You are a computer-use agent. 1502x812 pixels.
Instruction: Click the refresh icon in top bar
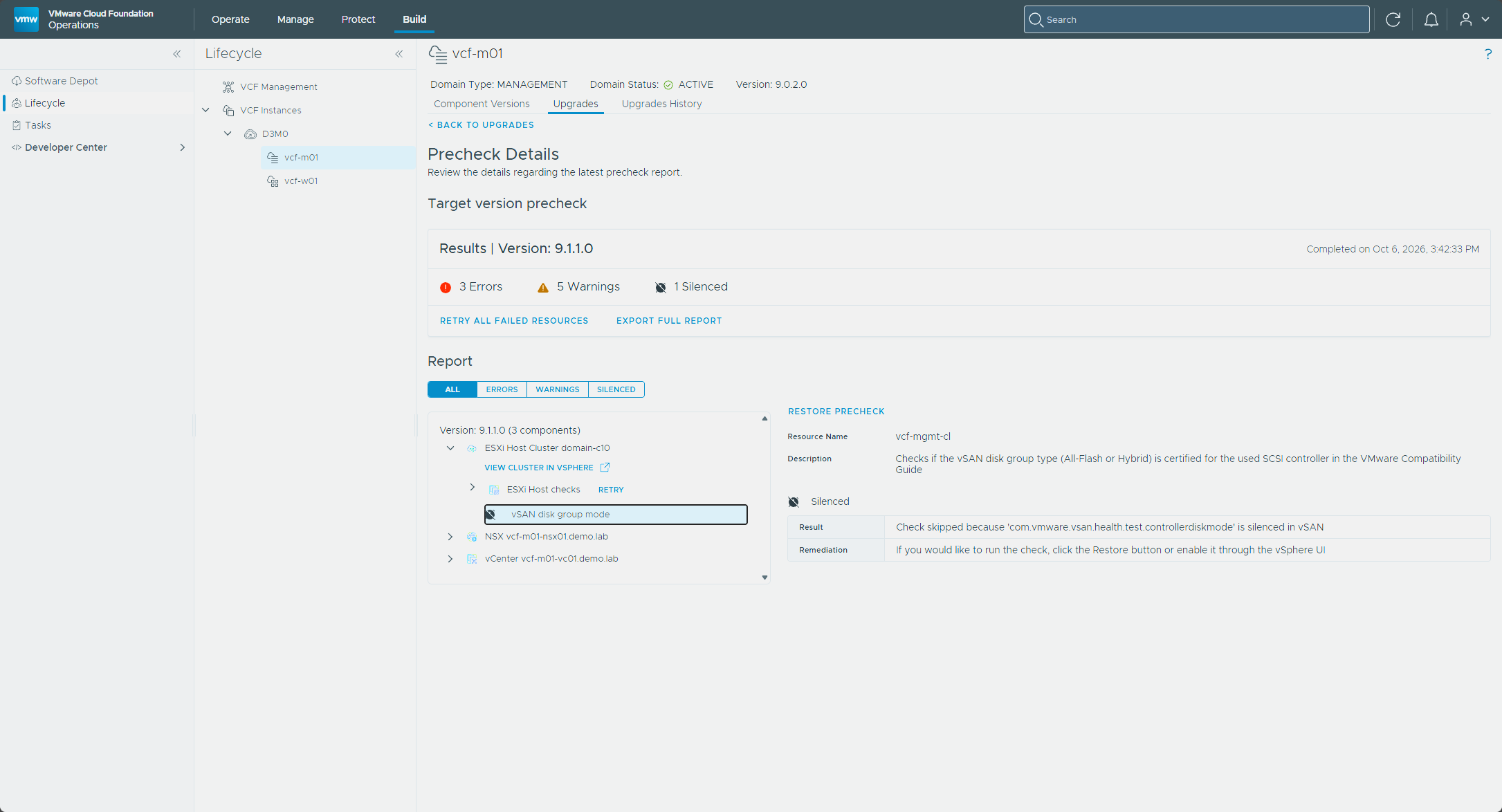click(x=1393, y=19)
